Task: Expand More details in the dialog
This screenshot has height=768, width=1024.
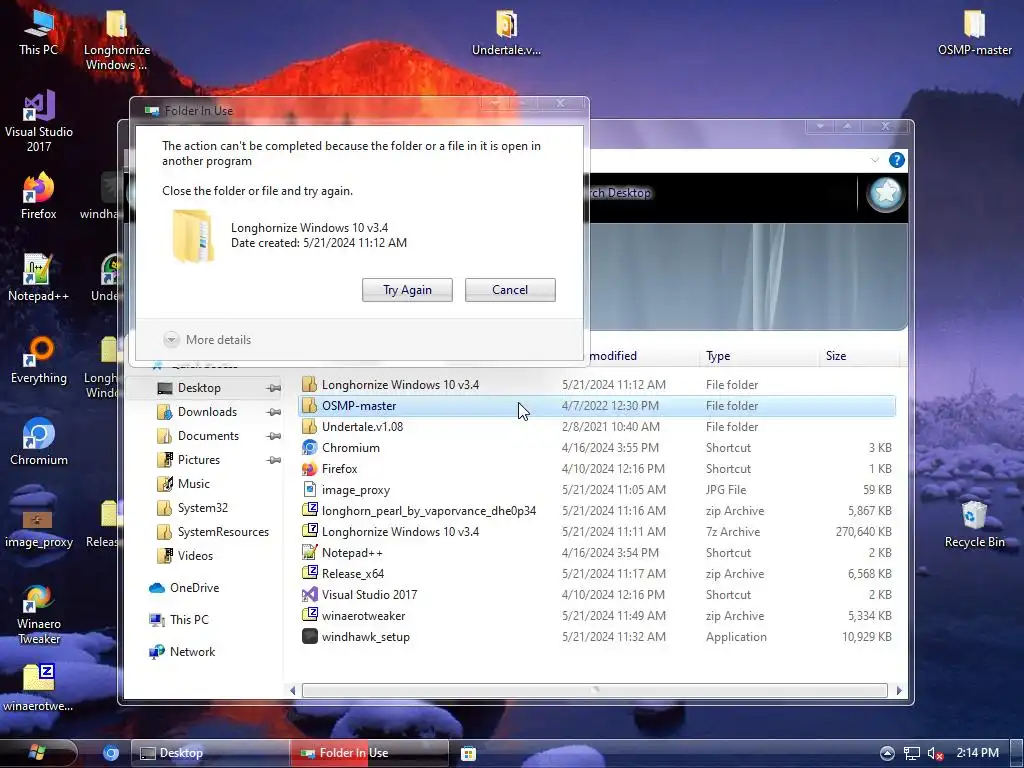Action: (207, 340)
